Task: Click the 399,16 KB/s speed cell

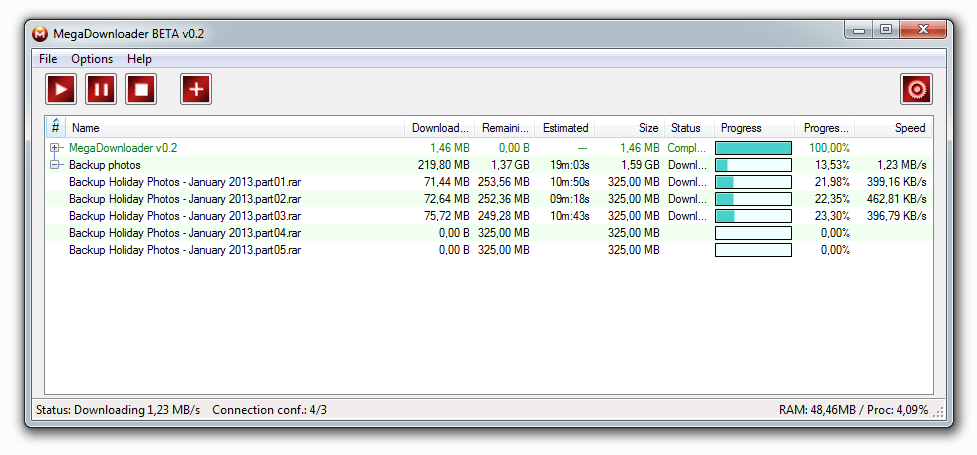Action: coord(897,182)
